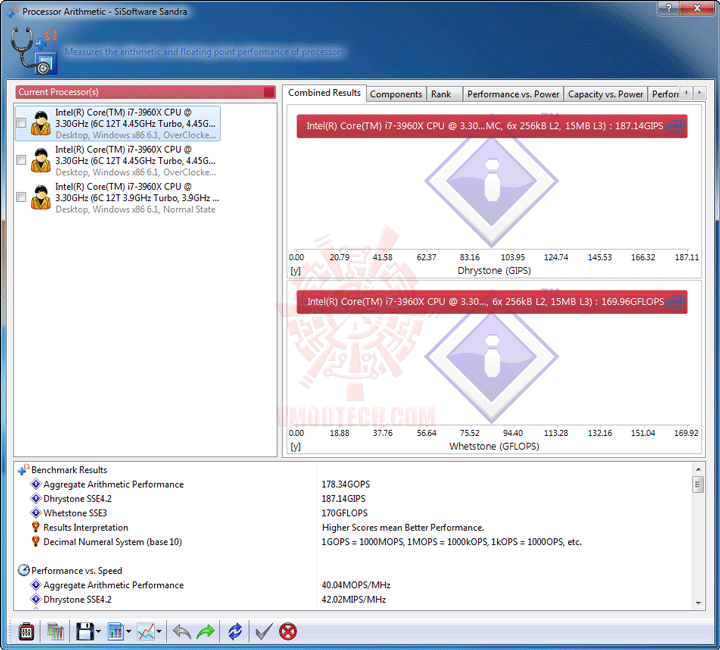
Task: Click the Performance vs. Speed clock icon
Action: coord(23,570)
